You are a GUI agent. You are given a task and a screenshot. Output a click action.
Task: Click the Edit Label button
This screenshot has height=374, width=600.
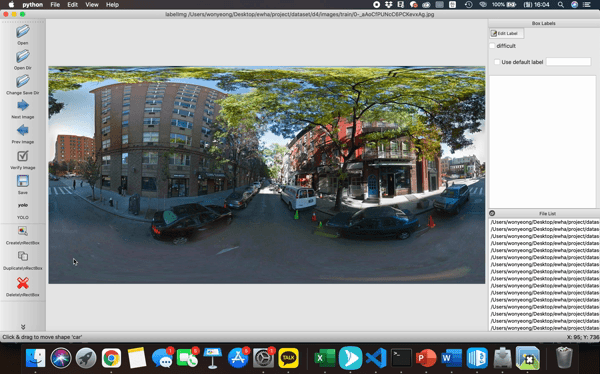pos(506,33)
